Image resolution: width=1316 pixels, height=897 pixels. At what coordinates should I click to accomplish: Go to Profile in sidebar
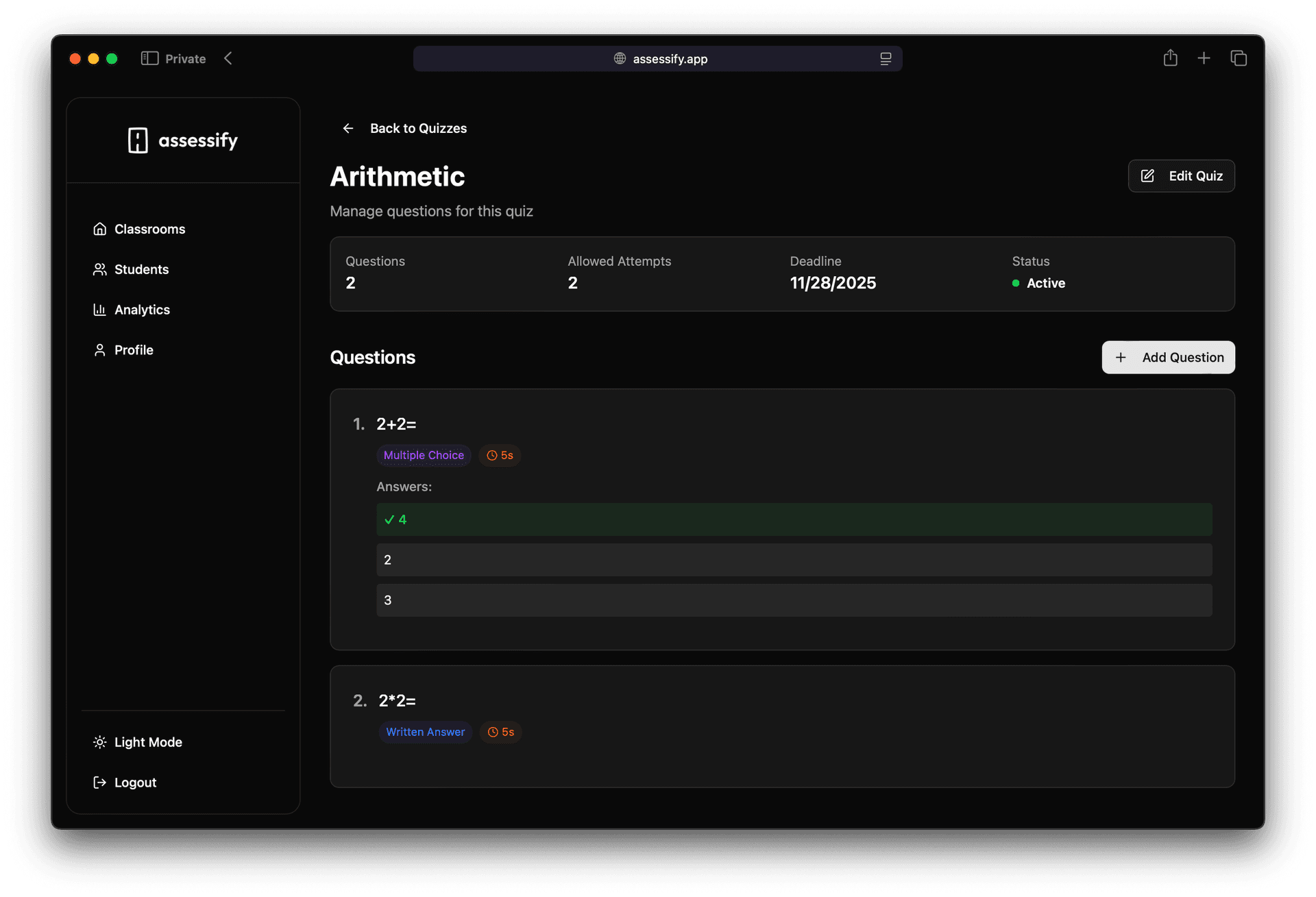click(133, 350)
